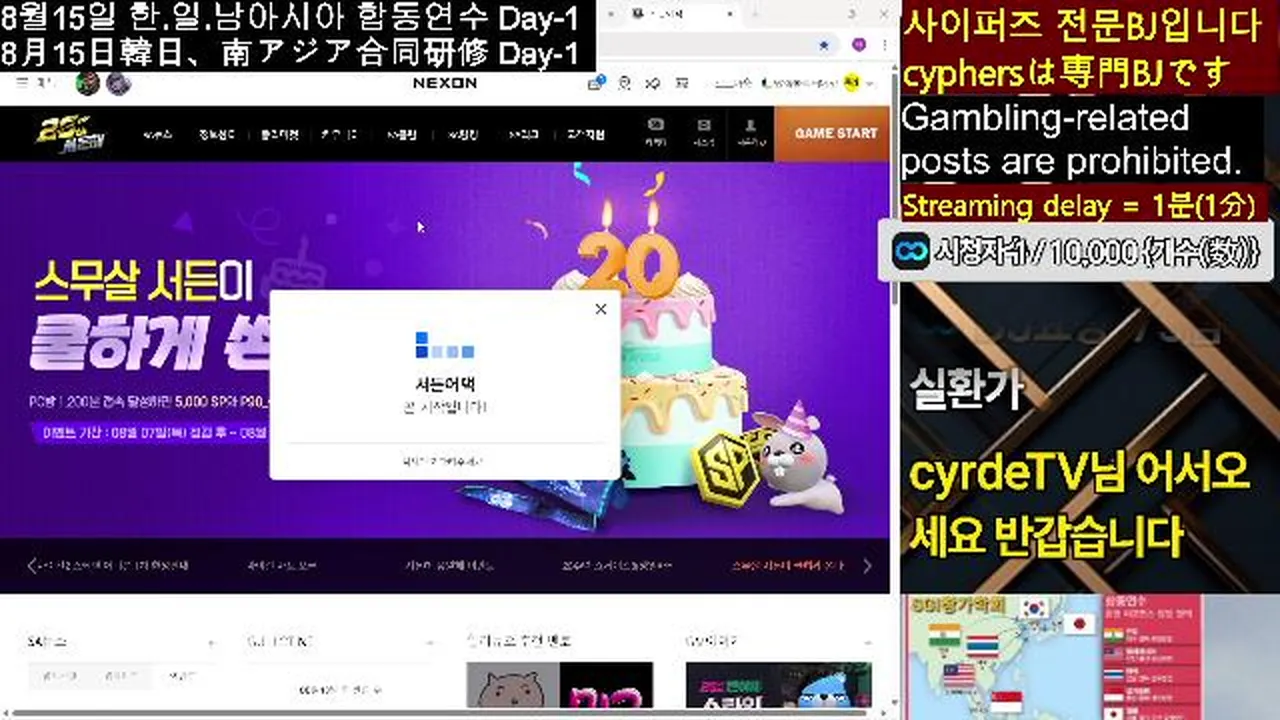Select the second tab under SA news
This screenshot has width=1280, height=720.
tap(120, 677)
